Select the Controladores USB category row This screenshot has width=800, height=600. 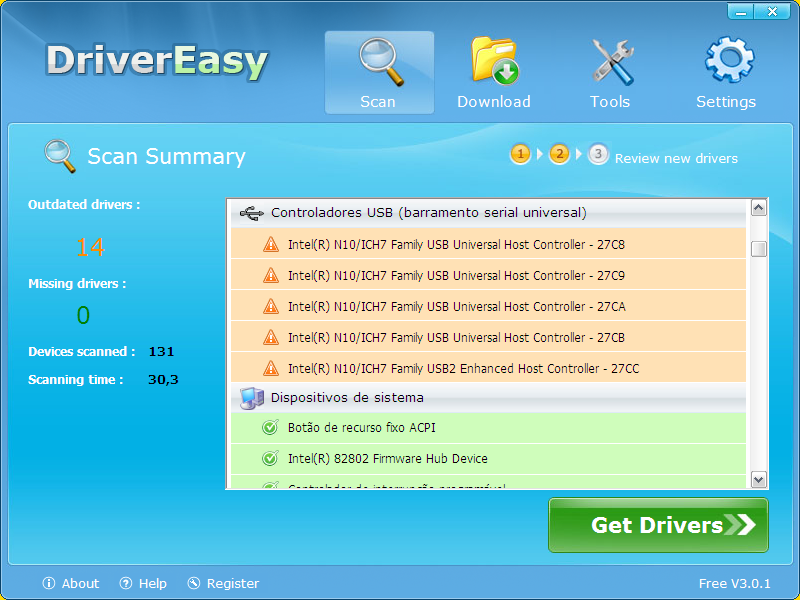pos(488,213)
